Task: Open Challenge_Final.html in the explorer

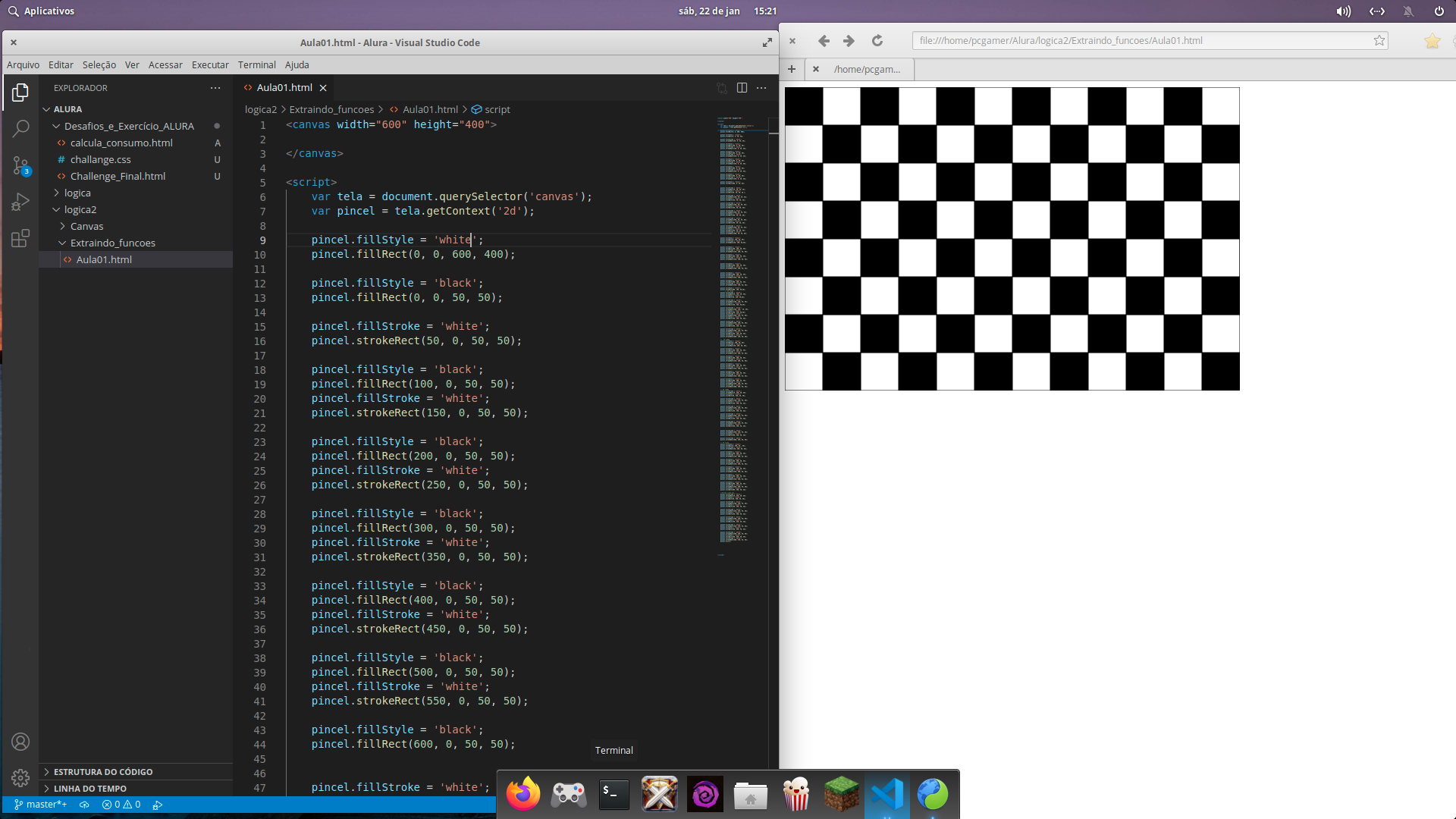Action: coord(118,176)
